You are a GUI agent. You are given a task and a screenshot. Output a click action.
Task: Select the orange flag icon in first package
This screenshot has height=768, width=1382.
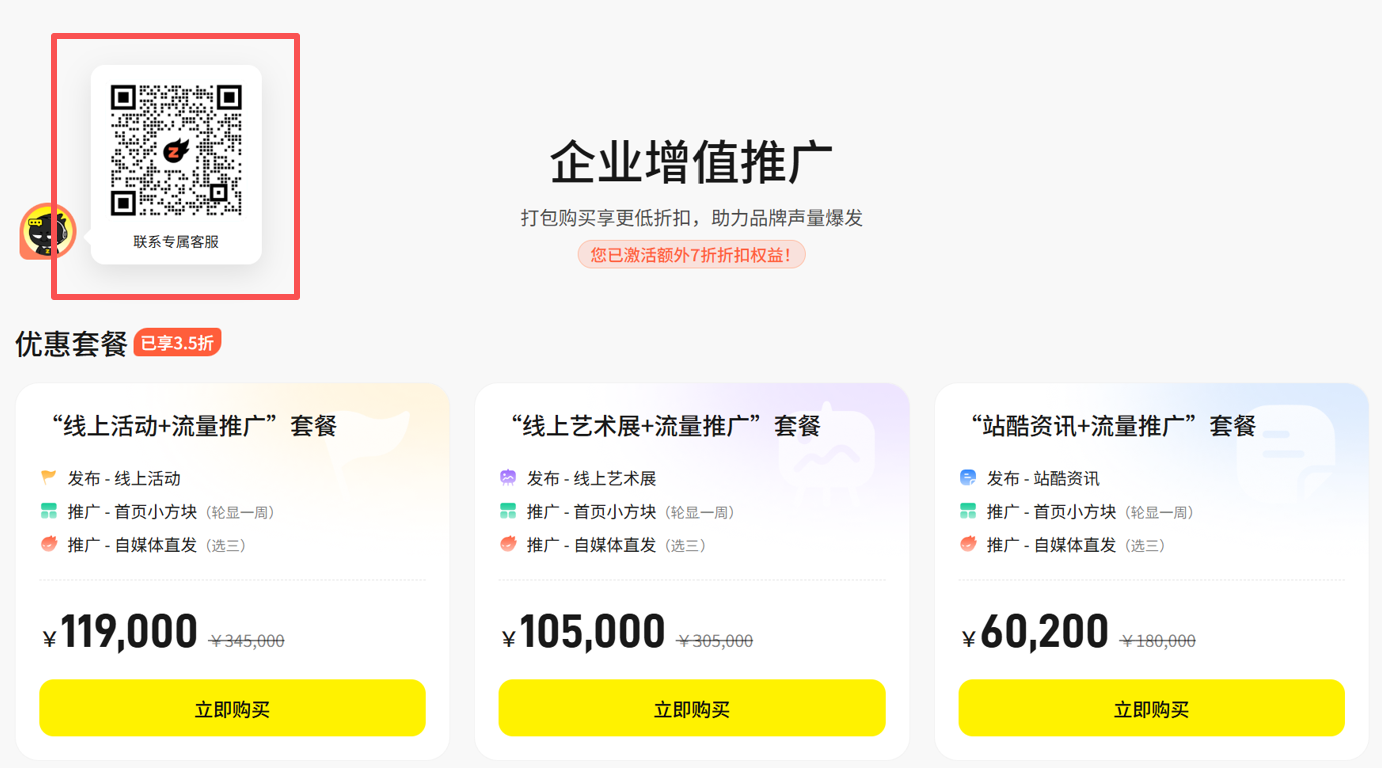pyautogui.click(x=48, y=478)
